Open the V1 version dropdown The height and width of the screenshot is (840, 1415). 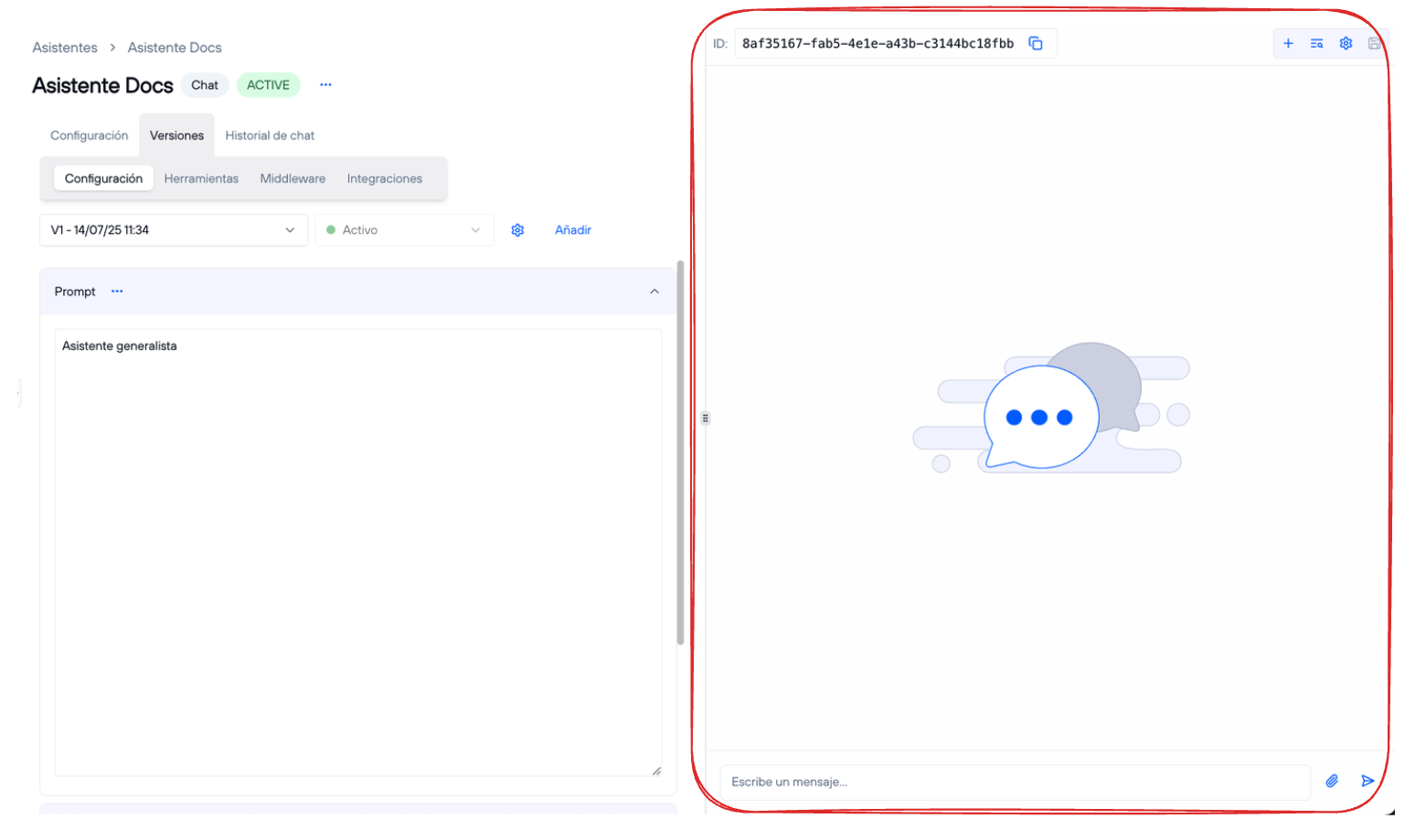tap(174, 230)
